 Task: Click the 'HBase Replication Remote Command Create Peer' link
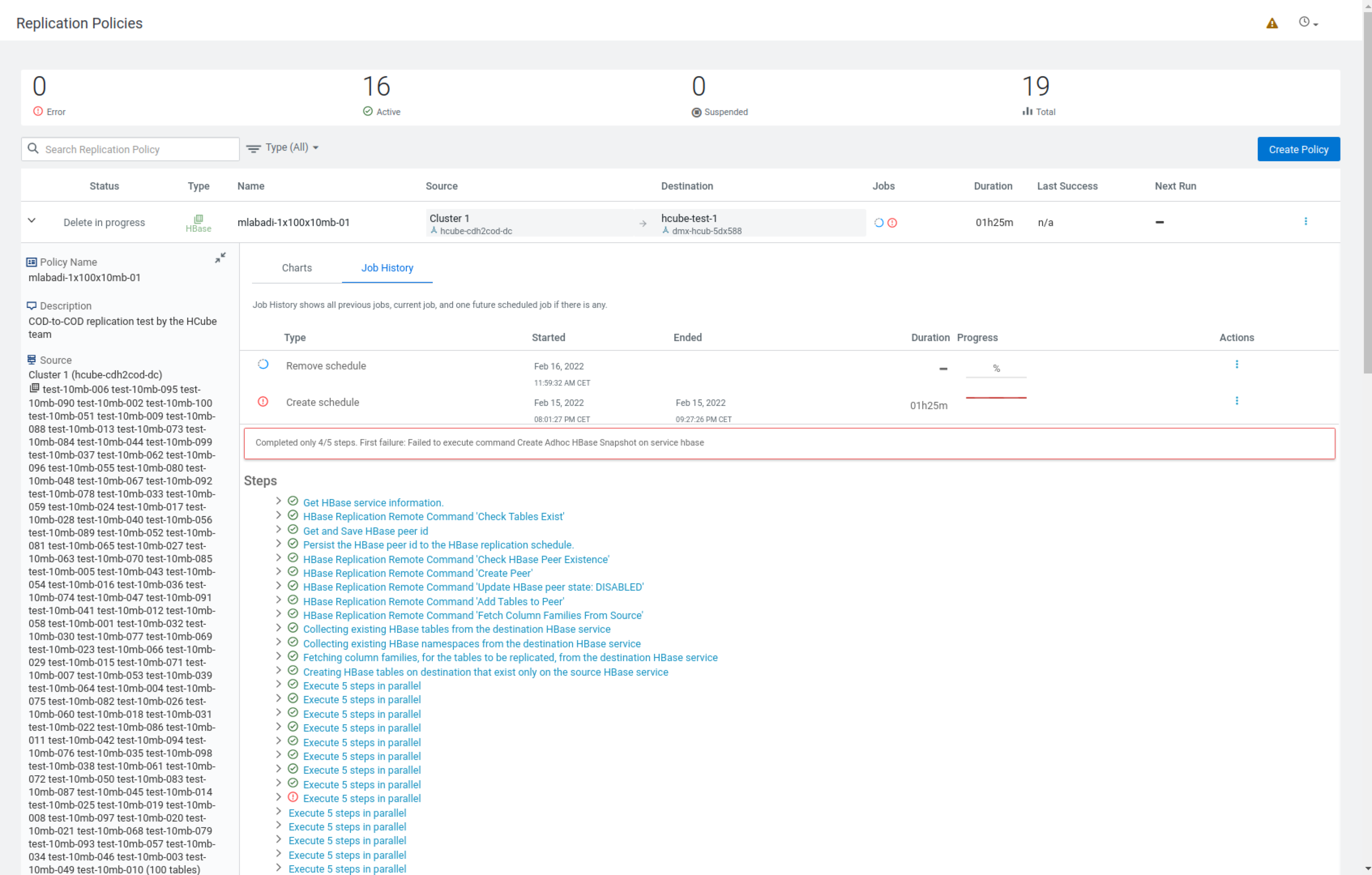click(418, 573)
